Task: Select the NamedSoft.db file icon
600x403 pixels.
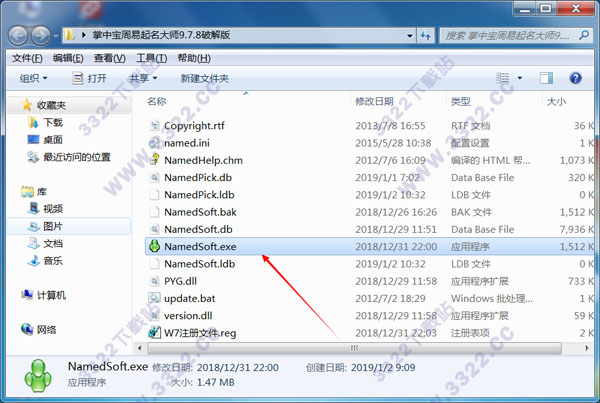Action: point(154,229)
